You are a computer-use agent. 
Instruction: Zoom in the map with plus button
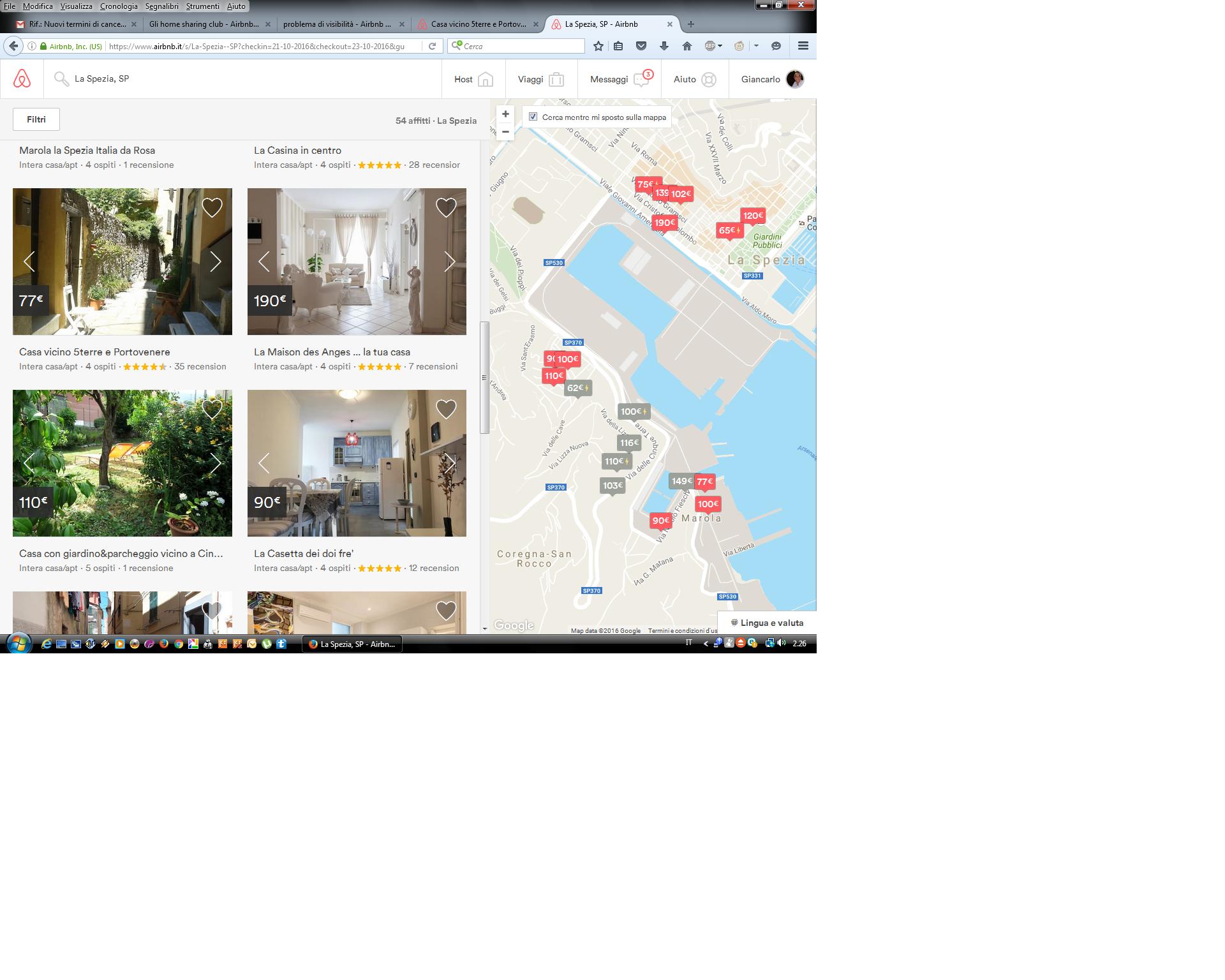[x=505, y=114]
